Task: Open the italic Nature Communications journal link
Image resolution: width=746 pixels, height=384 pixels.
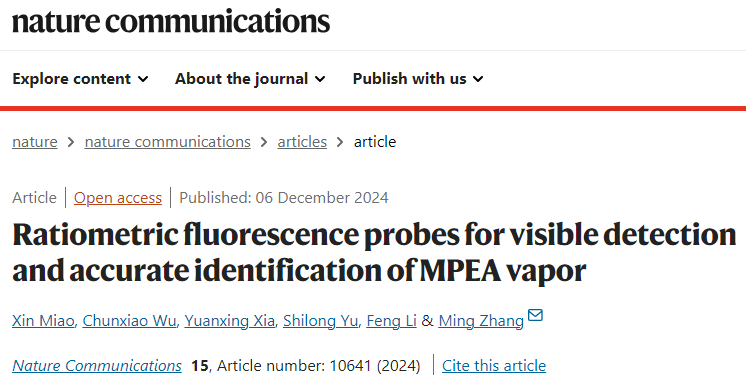Action: pyautogui.click(x=97, y=365)
